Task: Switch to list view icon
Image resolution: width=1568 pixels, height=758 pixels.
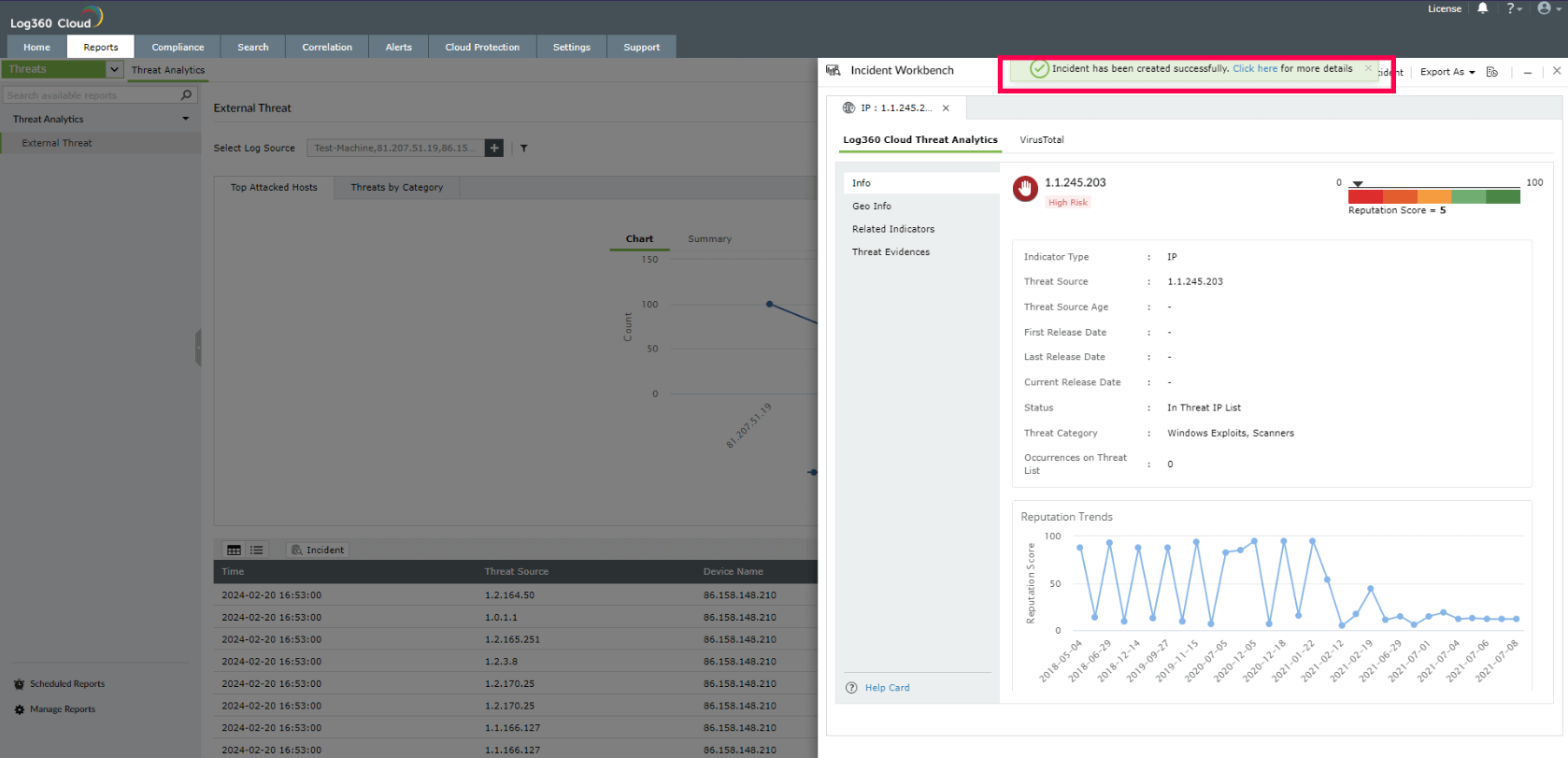Action: click(x=256, y=551)
